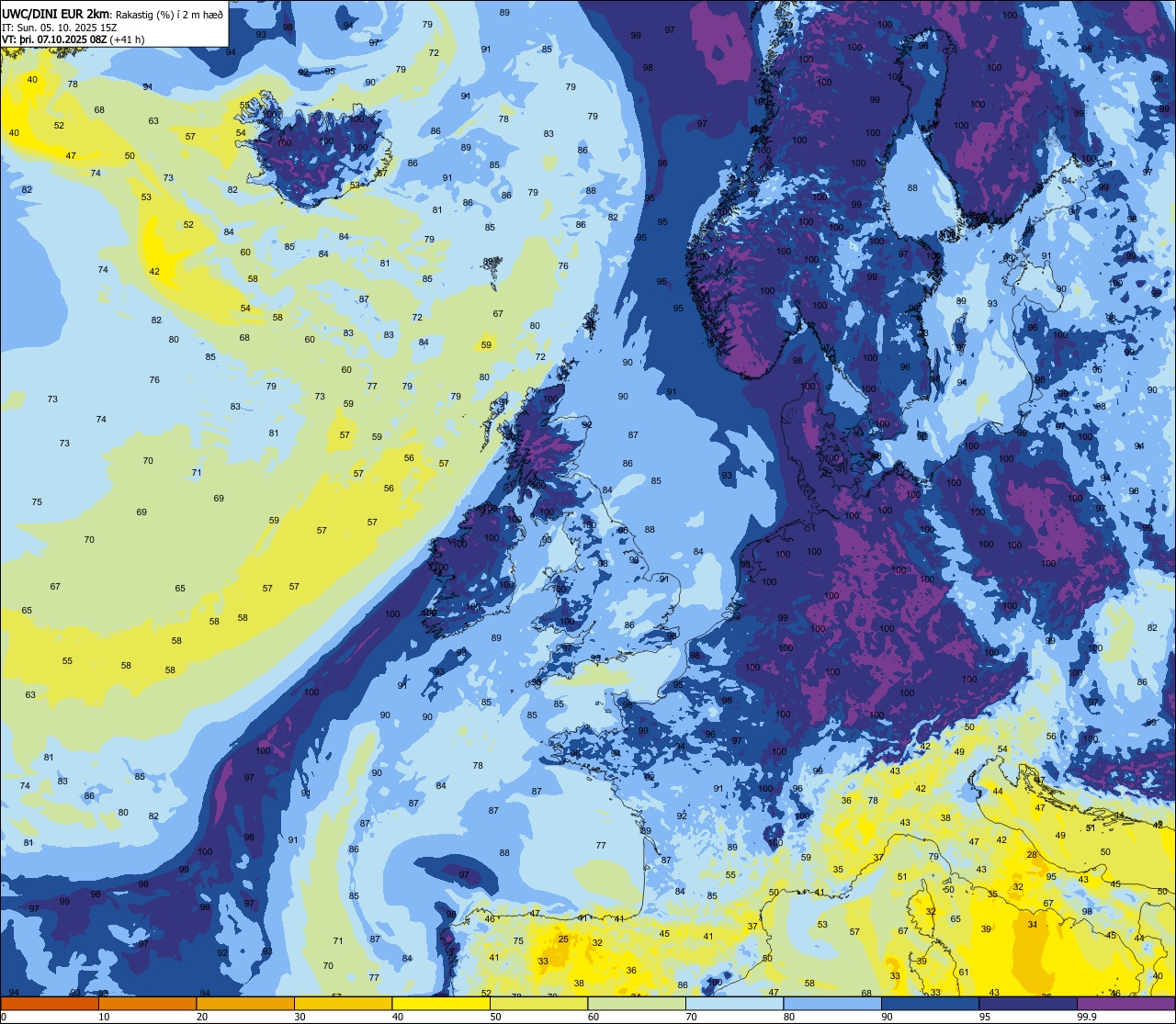This screenshot has width=1176, height=1024.
Task: Click the 'IT: Sun. 05. 10. 2025 15Z' line
Action: (x=59, y=27)
